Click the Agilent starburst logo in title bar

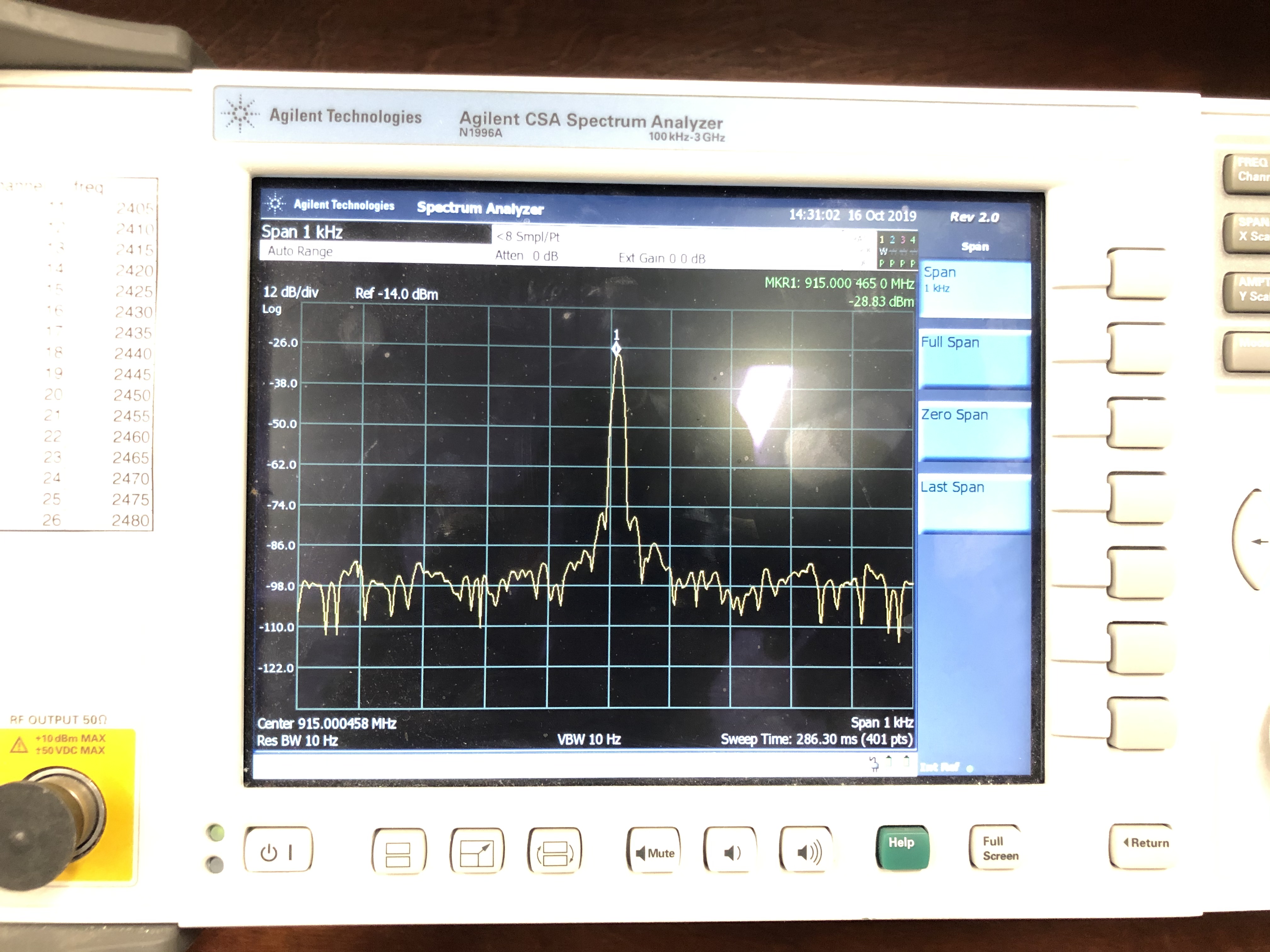[x=275, y=204]
